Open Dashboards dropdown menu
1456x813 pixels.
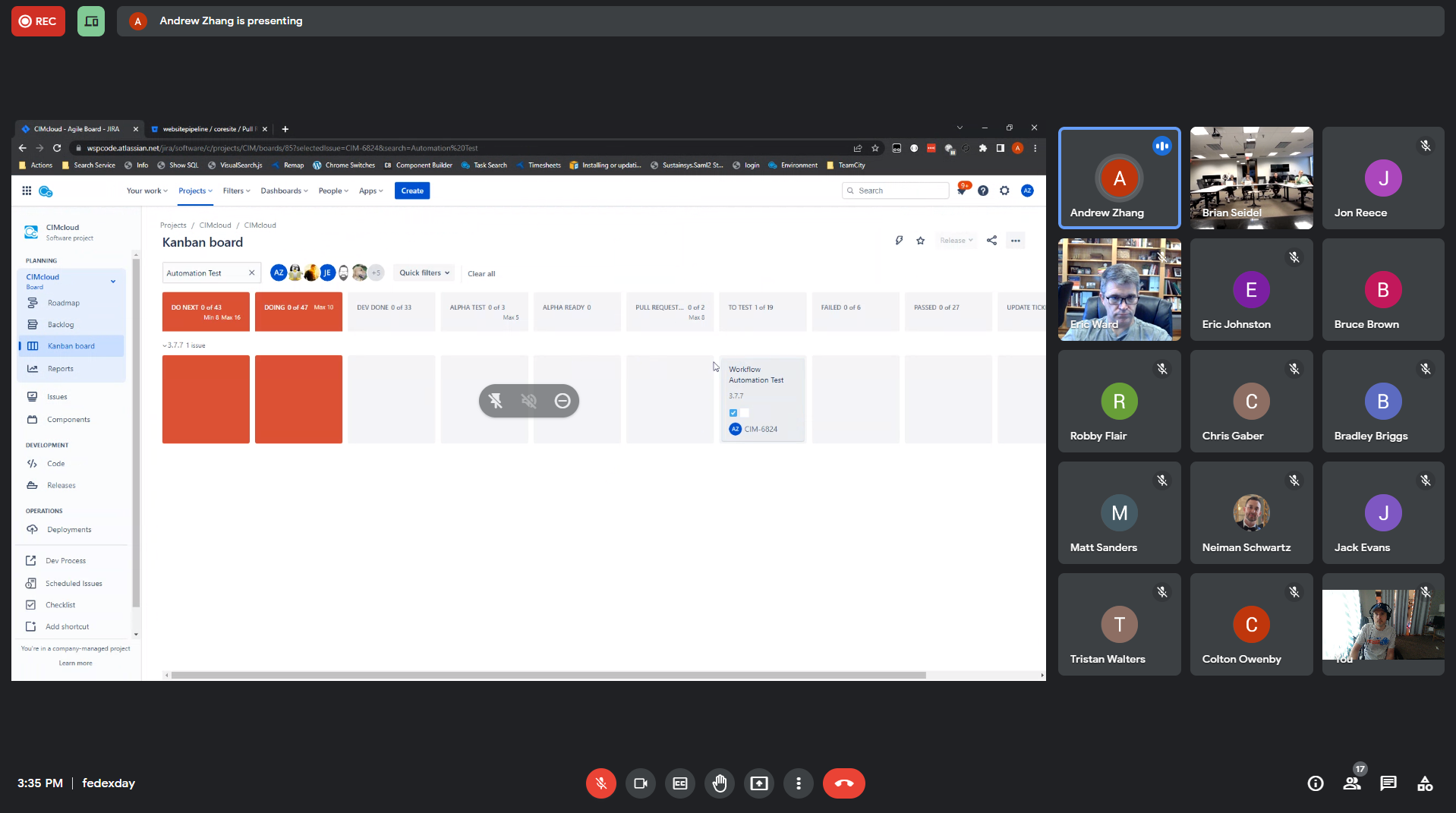284,191
